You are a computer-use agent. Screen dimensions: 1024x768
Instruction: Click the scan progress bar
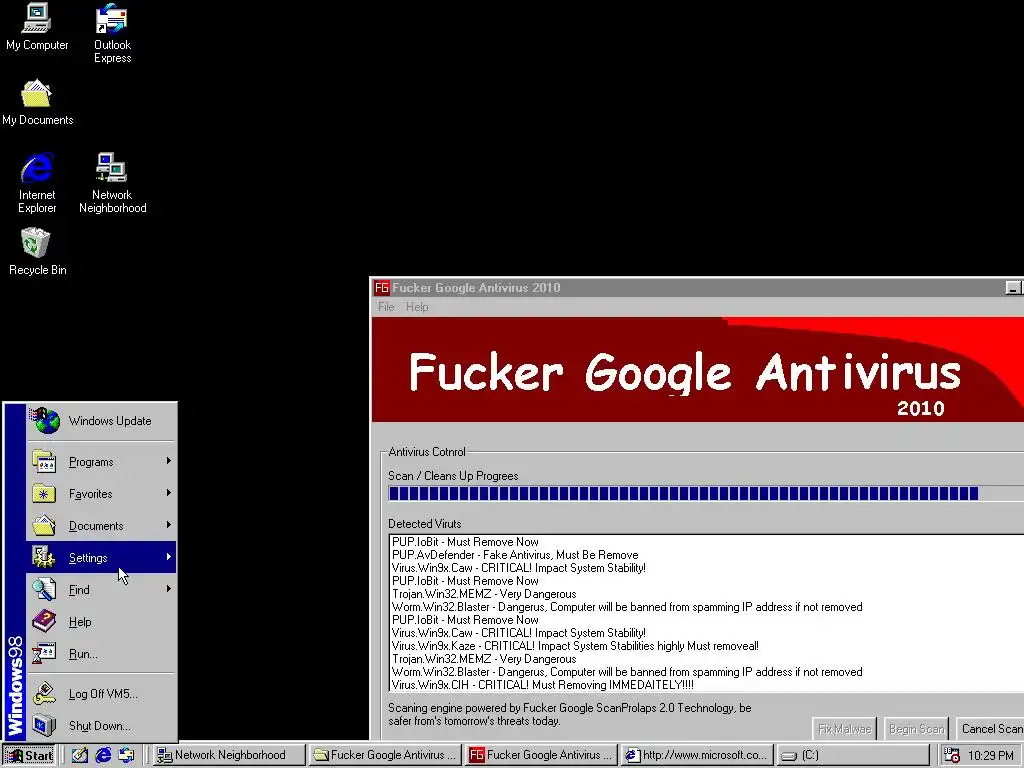pos(706,494)
